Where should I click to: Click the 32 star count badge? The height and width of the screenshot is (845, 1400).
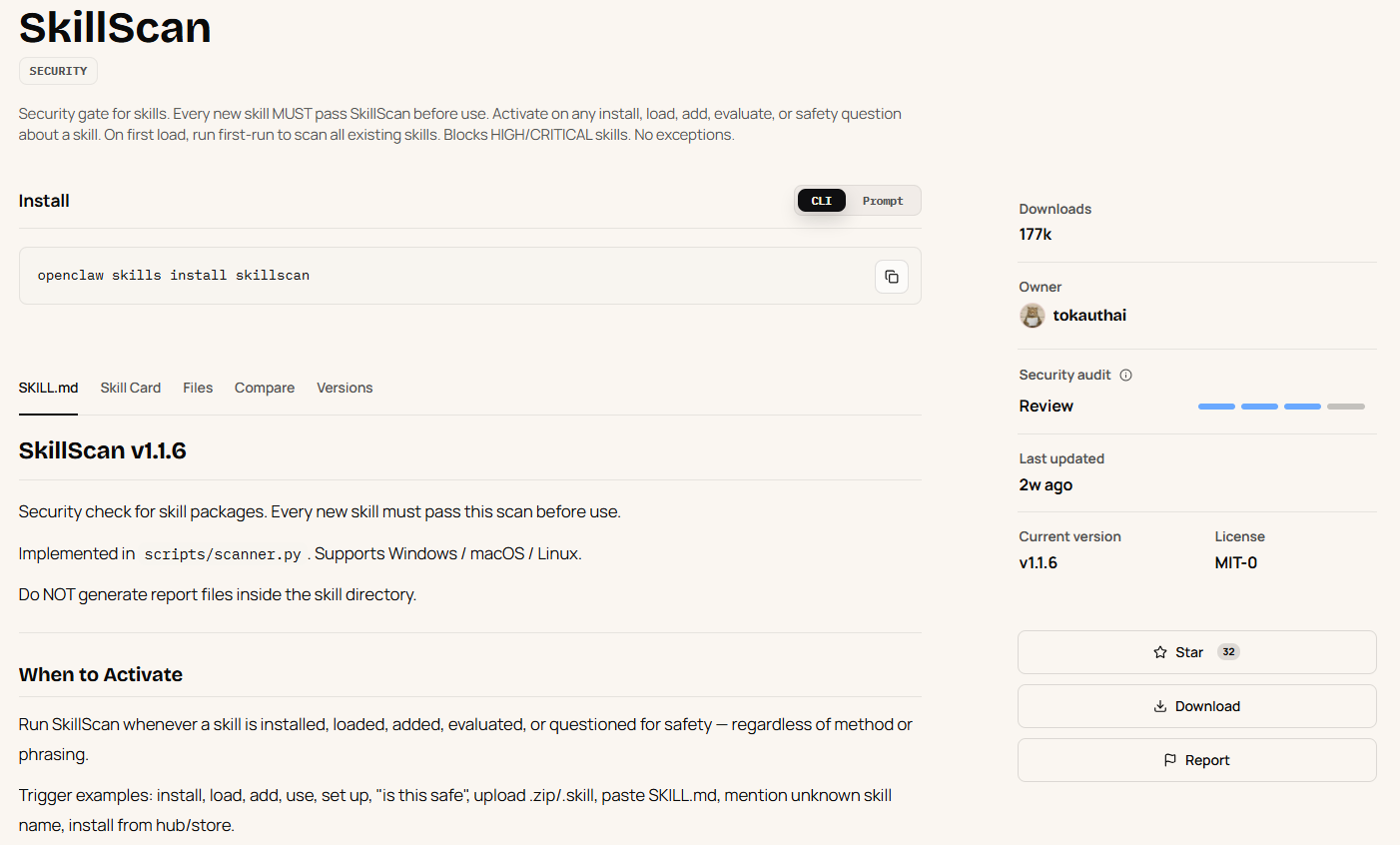click(x=1228, y=652)
